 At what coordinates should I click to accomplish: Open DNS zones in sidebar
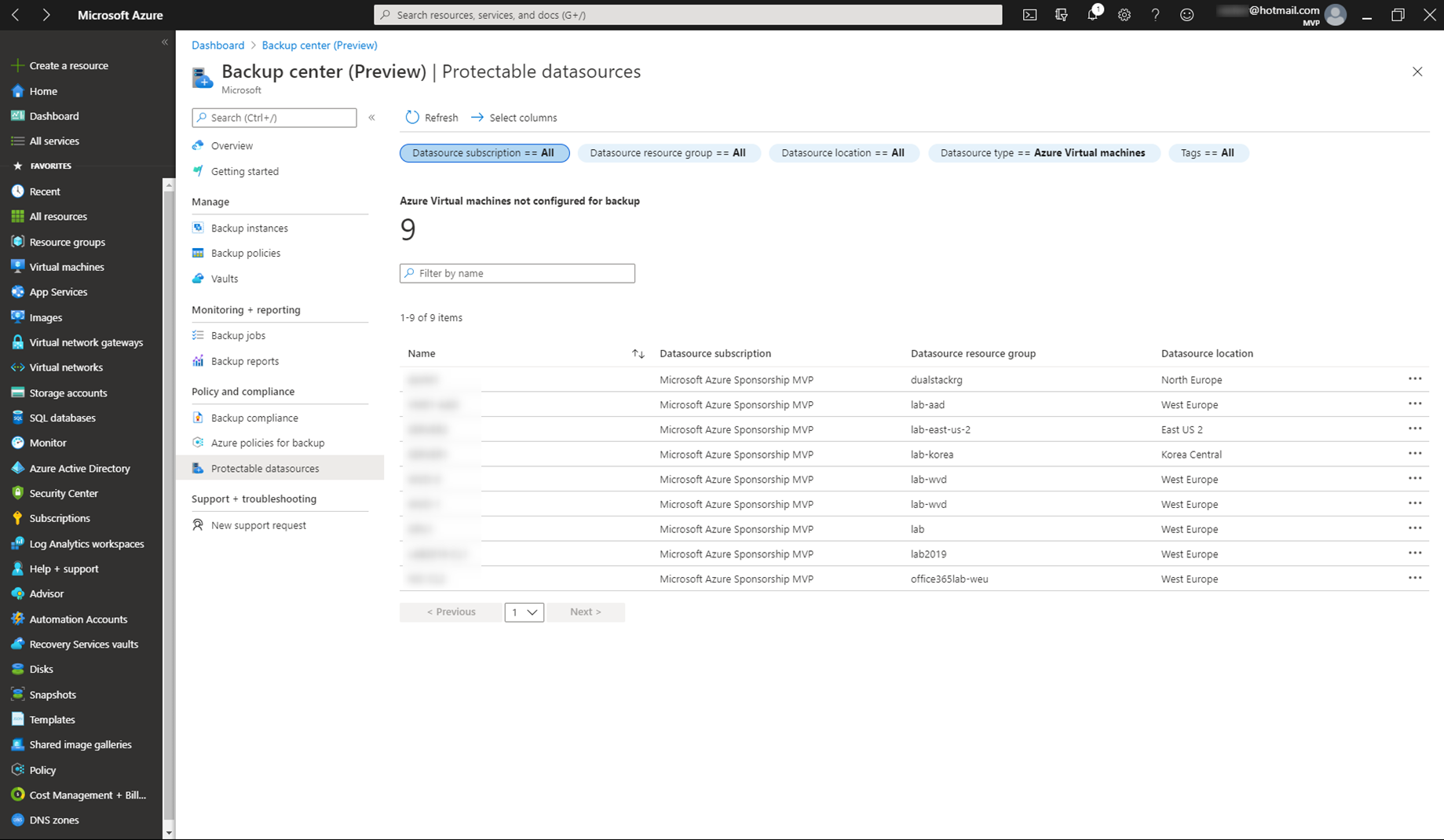point(54,820)
